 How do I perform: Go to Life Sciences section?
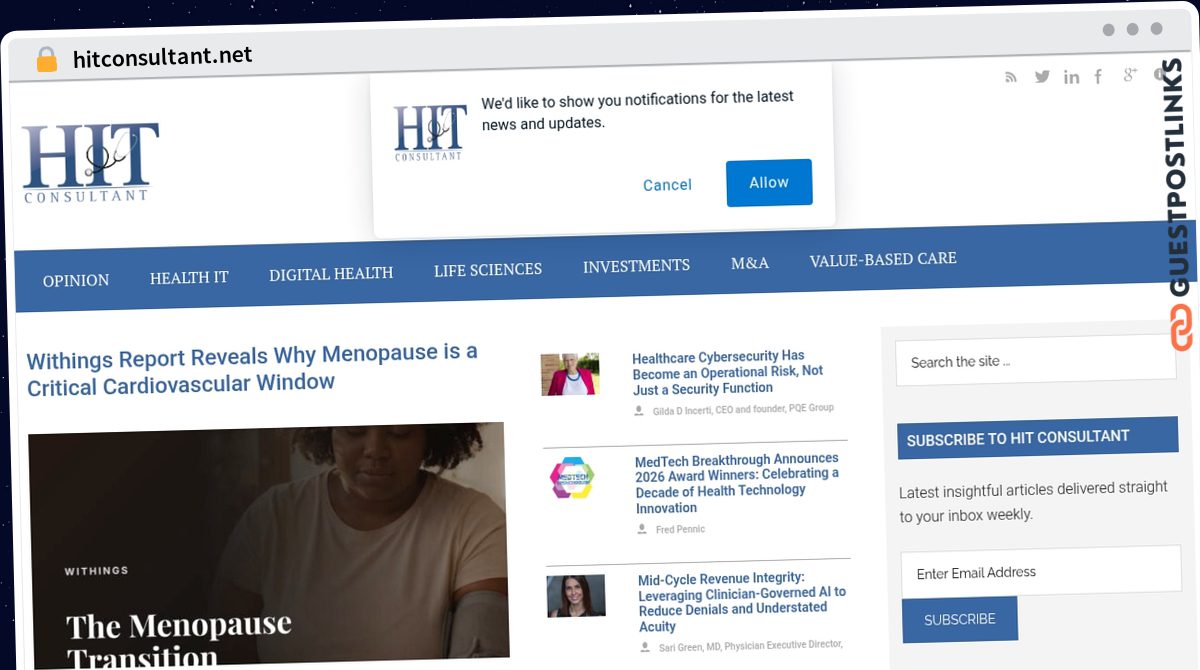click(x=488, y=269)
